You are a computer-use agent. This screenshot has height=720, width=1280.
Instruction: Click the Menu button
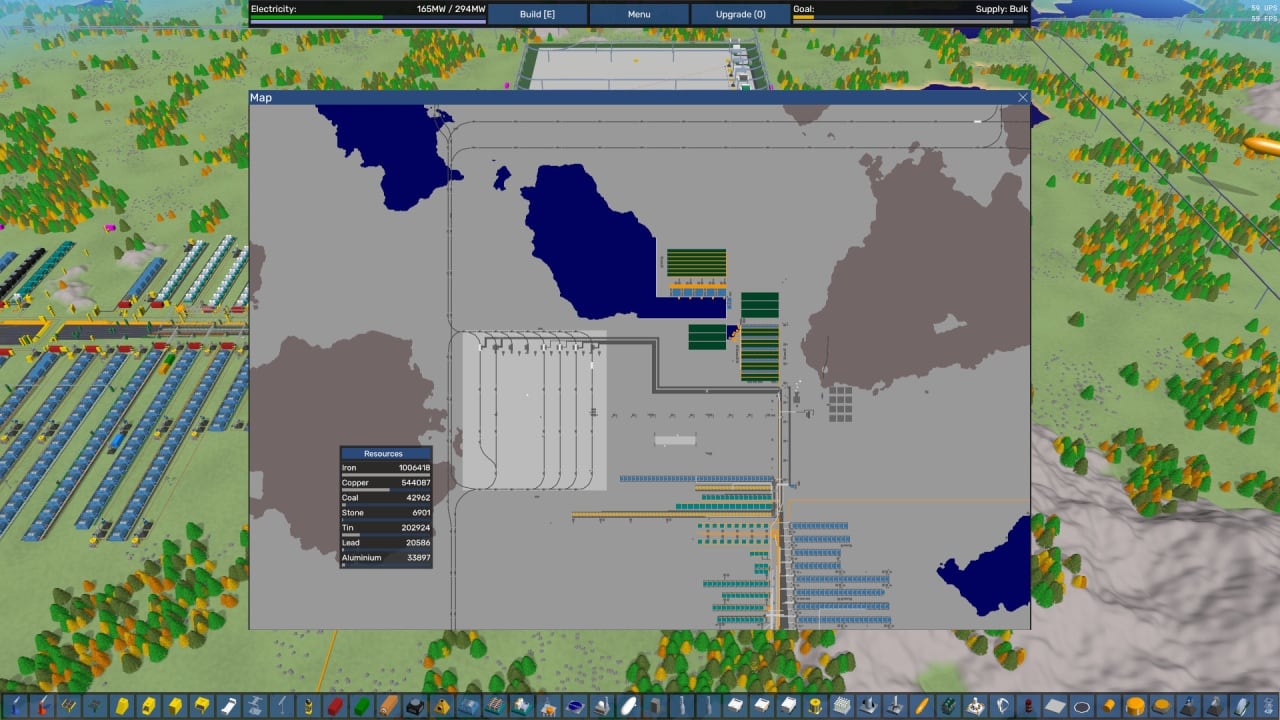638,14
